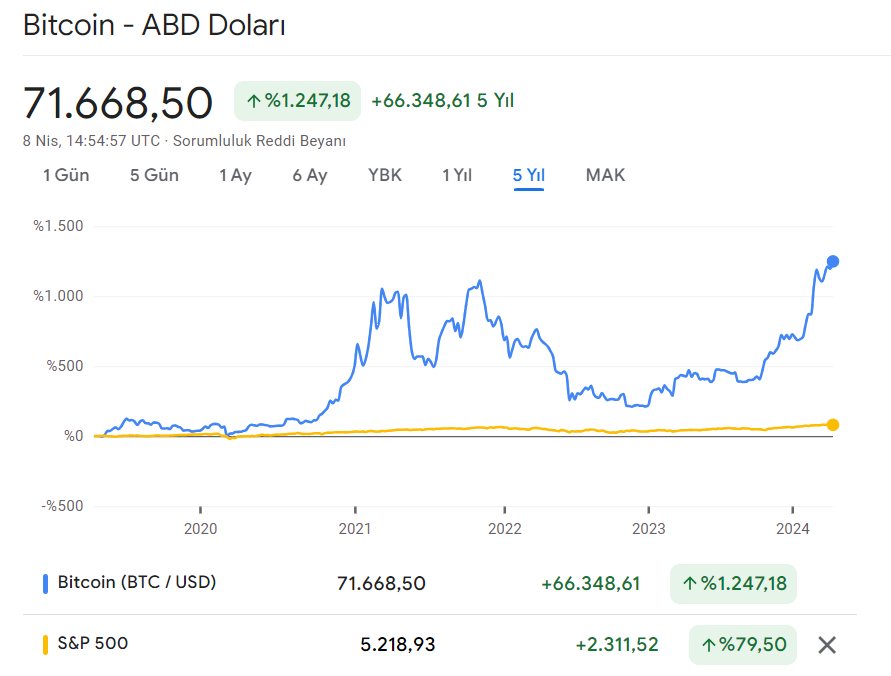The image size is (891, 676).
Task: Switch to the 6 Ay view
Action: point(310,175)
